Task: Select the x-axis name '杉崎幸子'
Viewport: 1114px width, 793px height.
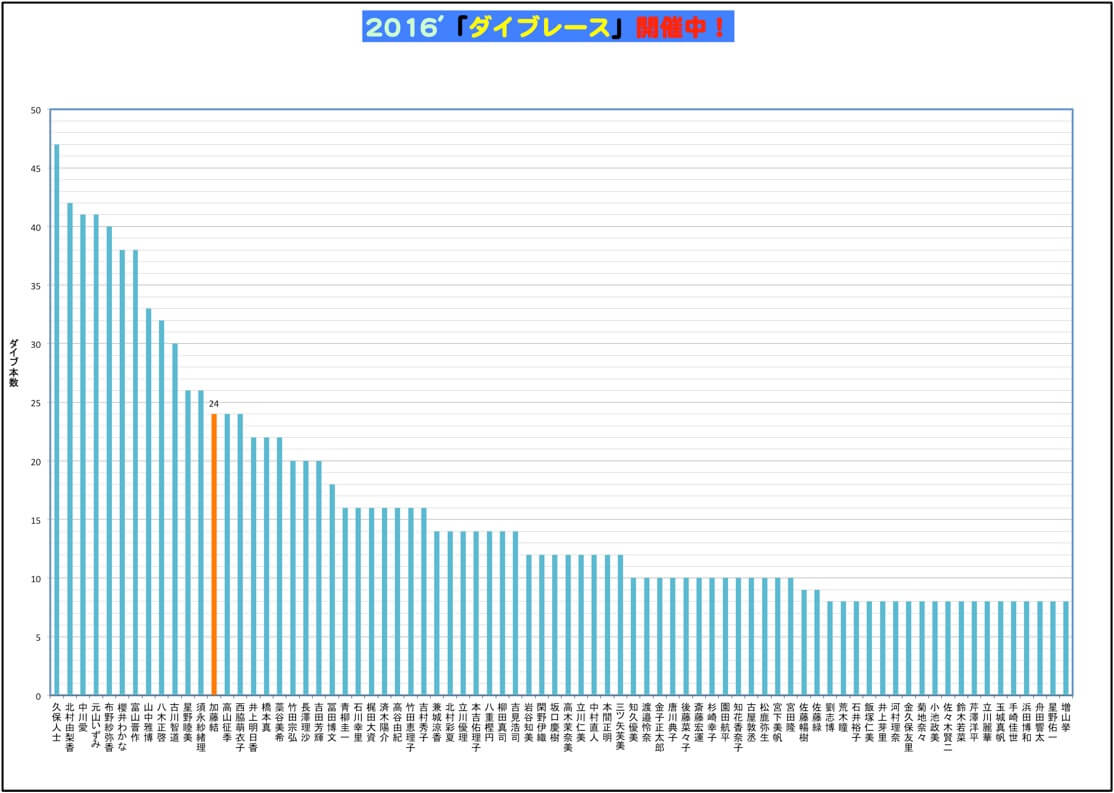Action: (x=712, y=721)
